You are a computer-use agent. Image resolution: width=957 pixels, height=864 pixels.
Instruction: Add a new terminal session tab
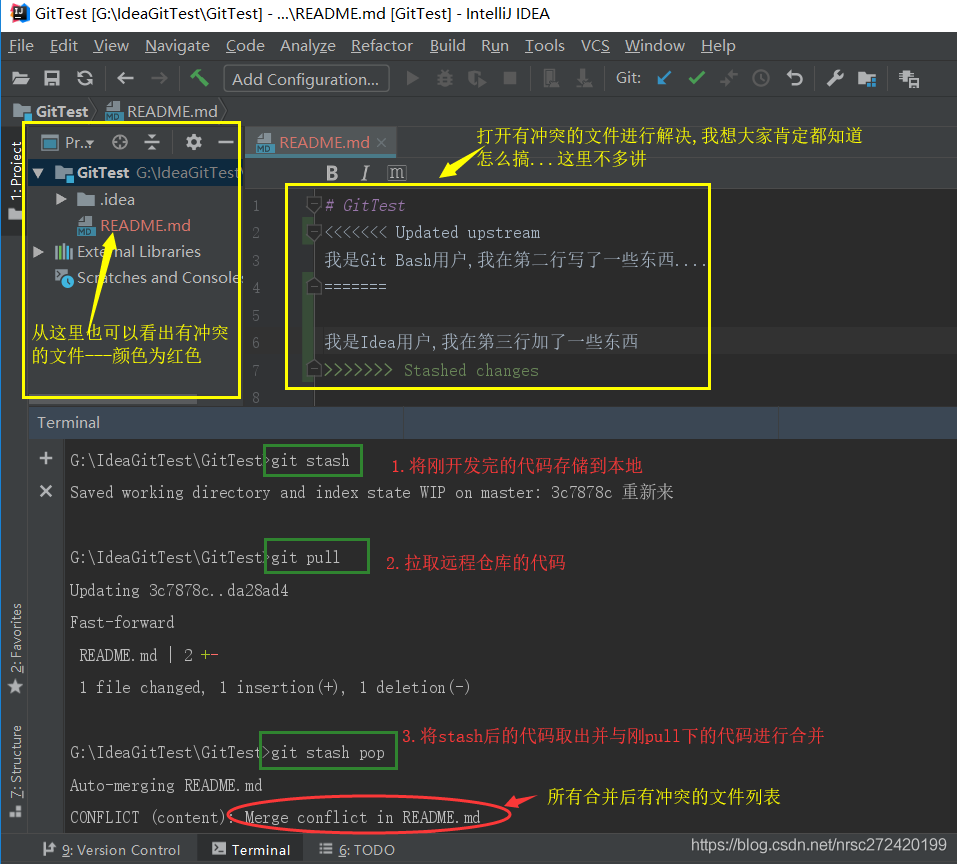pos(45,458)
